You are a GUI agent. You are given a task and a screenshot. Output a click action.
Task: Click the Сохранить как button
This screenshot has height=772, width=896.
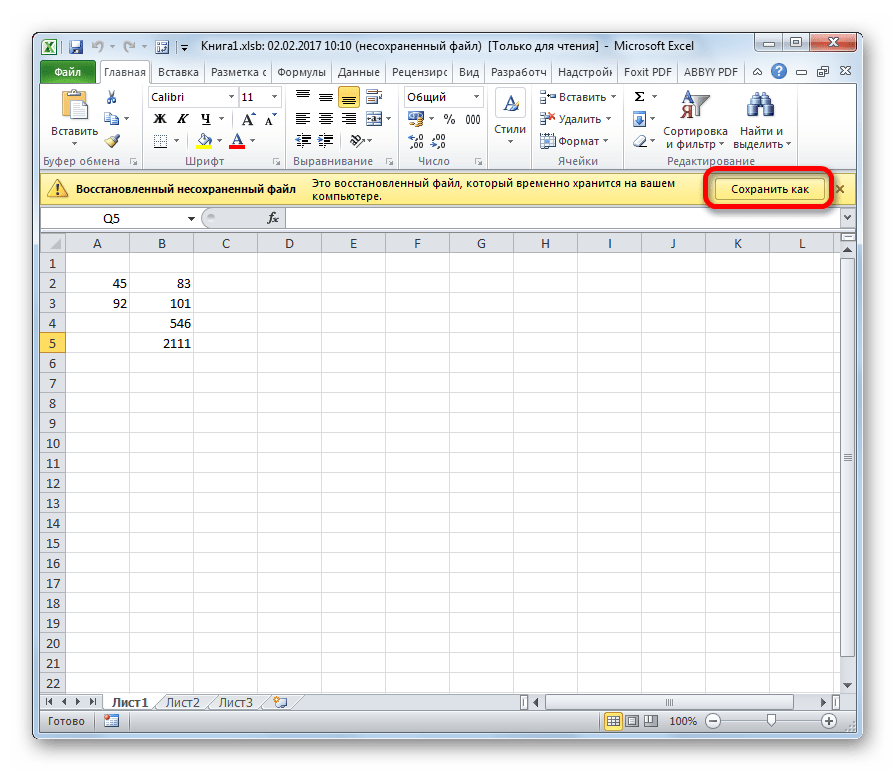pos(769,189)
